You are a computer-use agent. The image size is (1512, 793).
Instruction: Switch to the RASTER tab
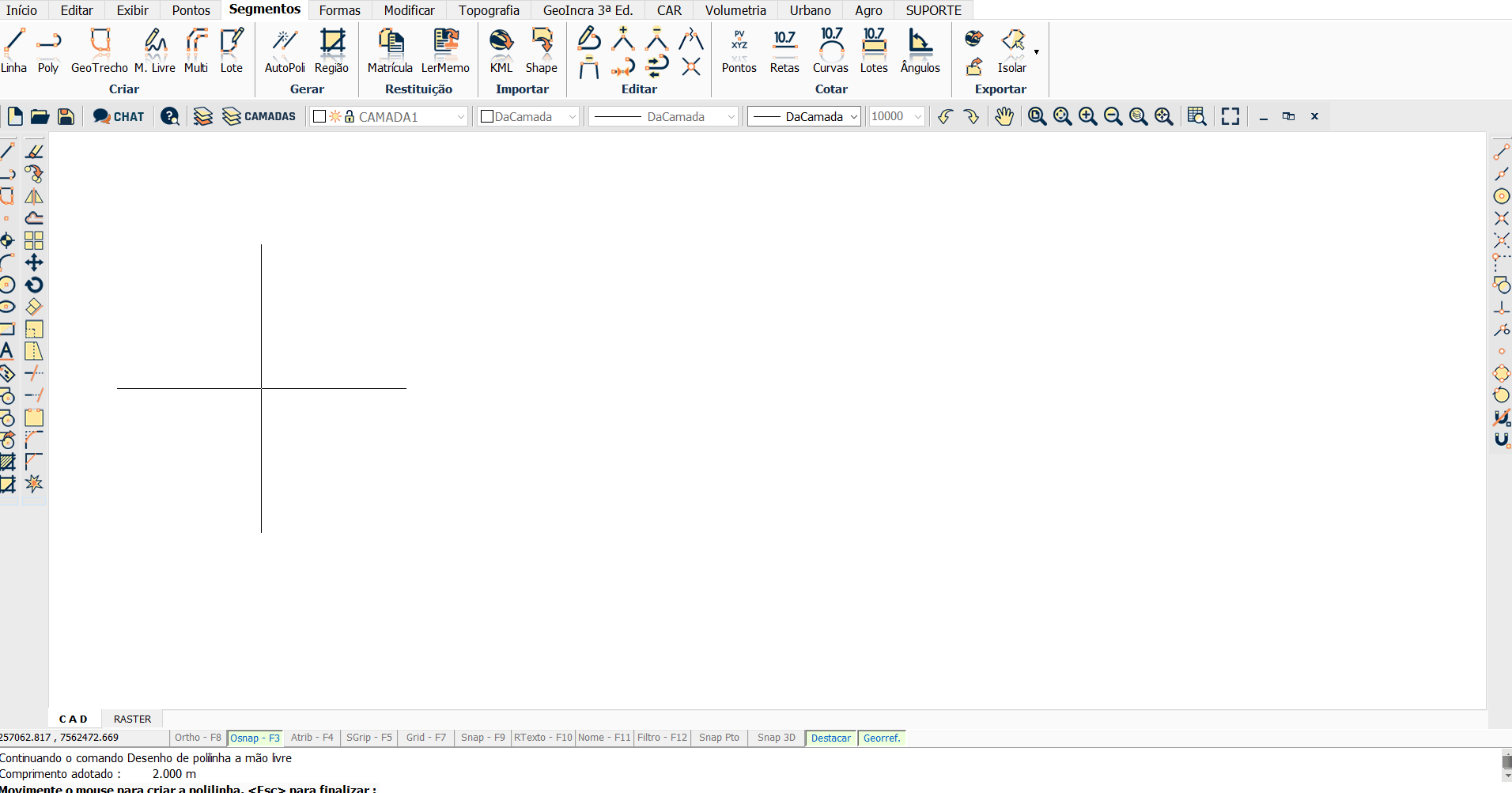132,719
